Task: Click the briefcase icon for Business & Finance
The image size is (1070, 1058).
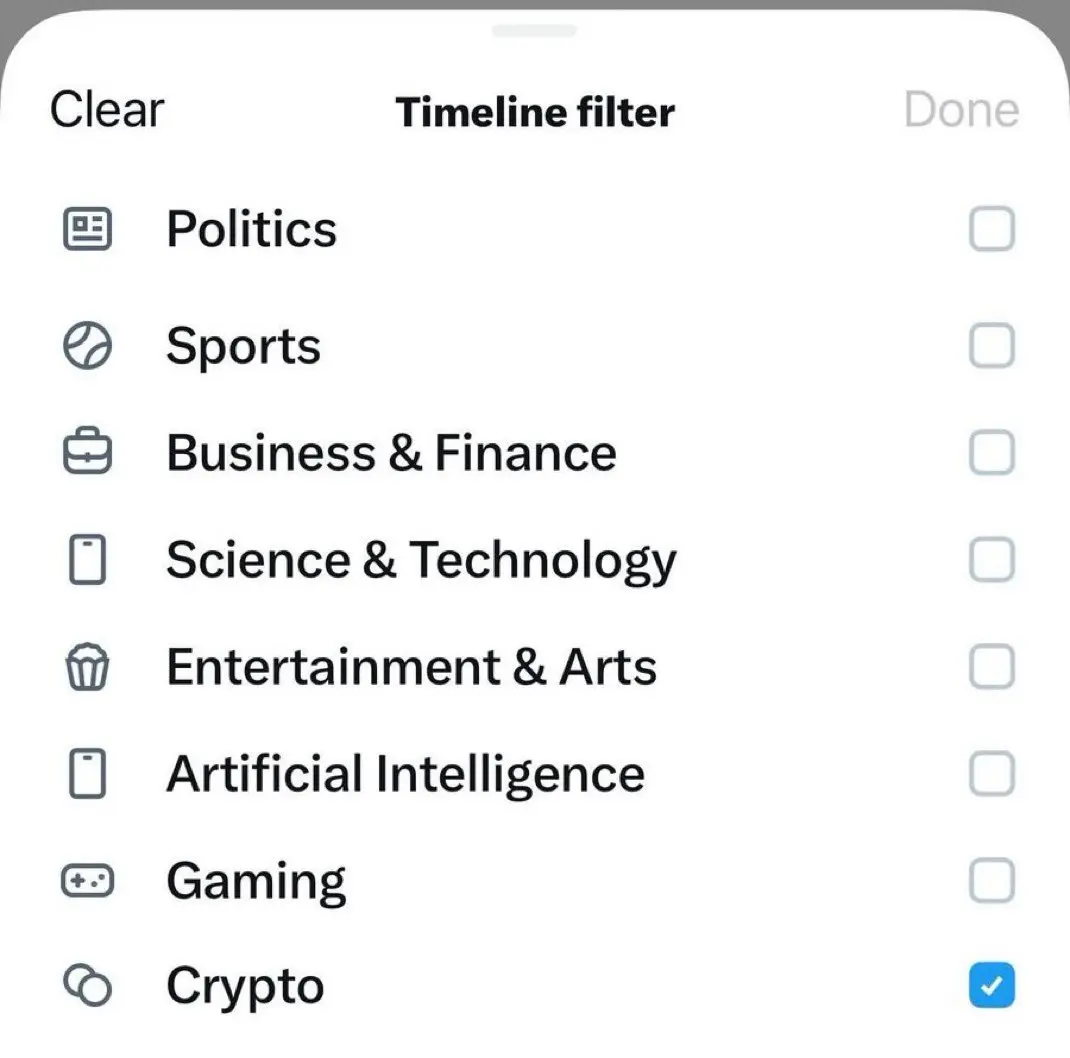Action: click(88, 454)
